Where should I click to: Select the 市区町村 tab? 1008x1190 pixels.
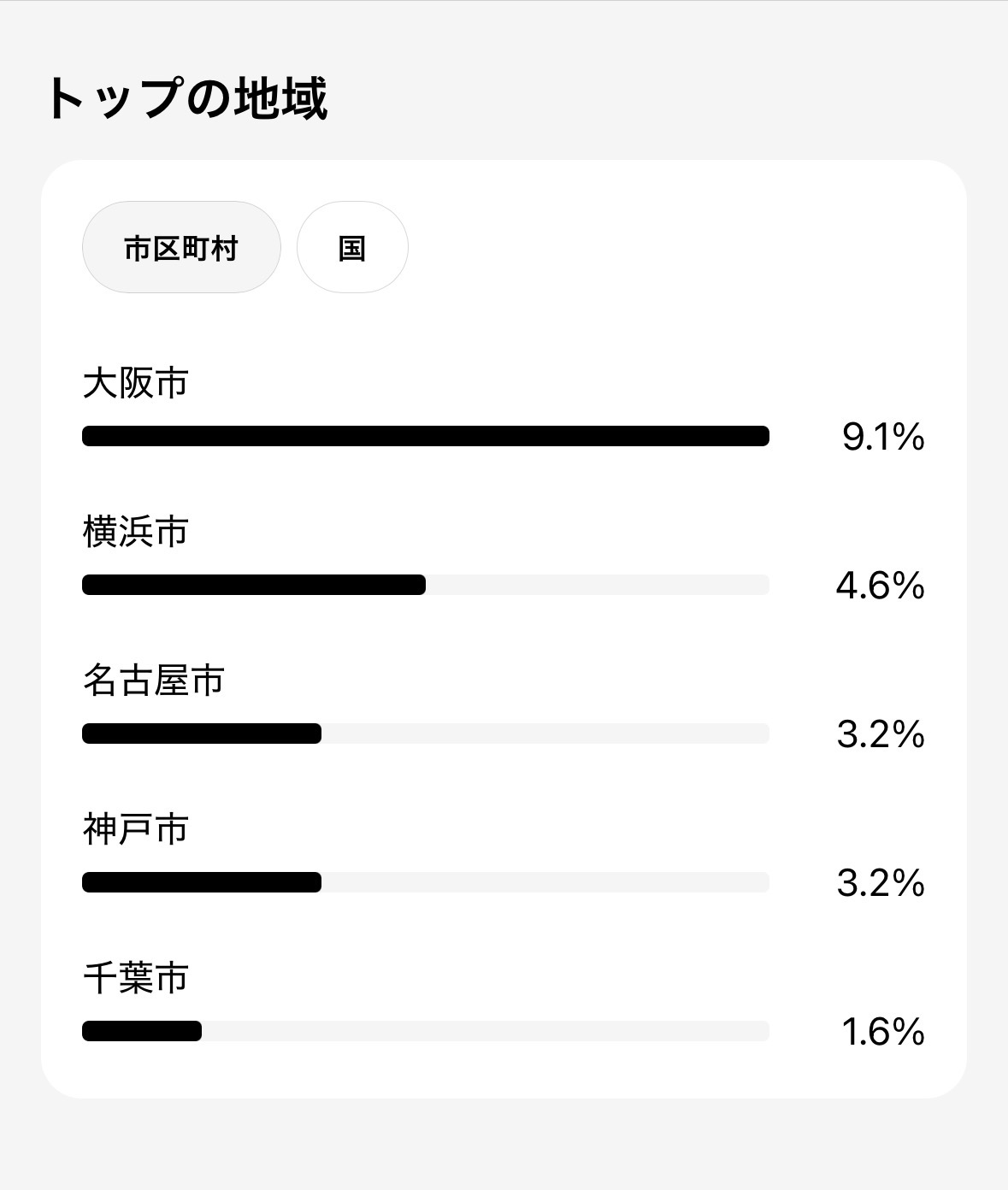pyautogui.click(x=181, y=248)
